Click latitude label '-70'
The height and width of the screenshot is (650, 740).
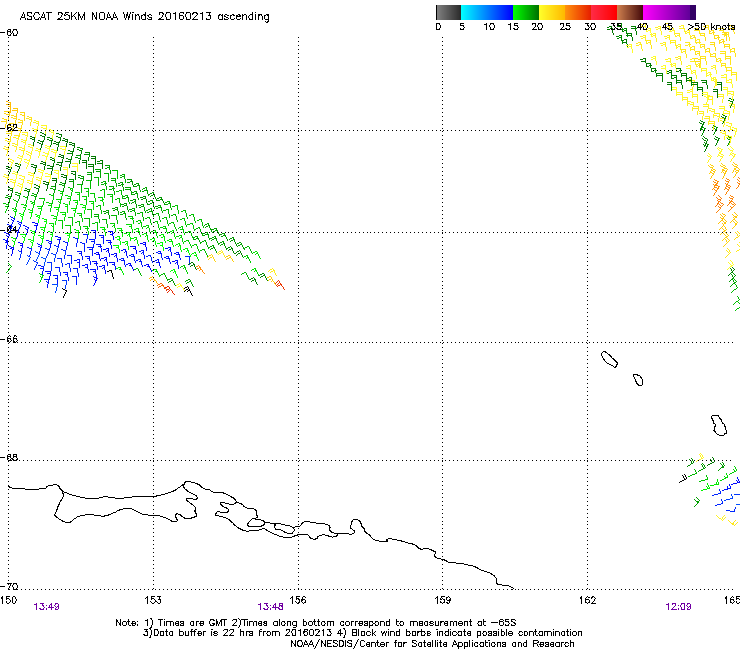9,586
